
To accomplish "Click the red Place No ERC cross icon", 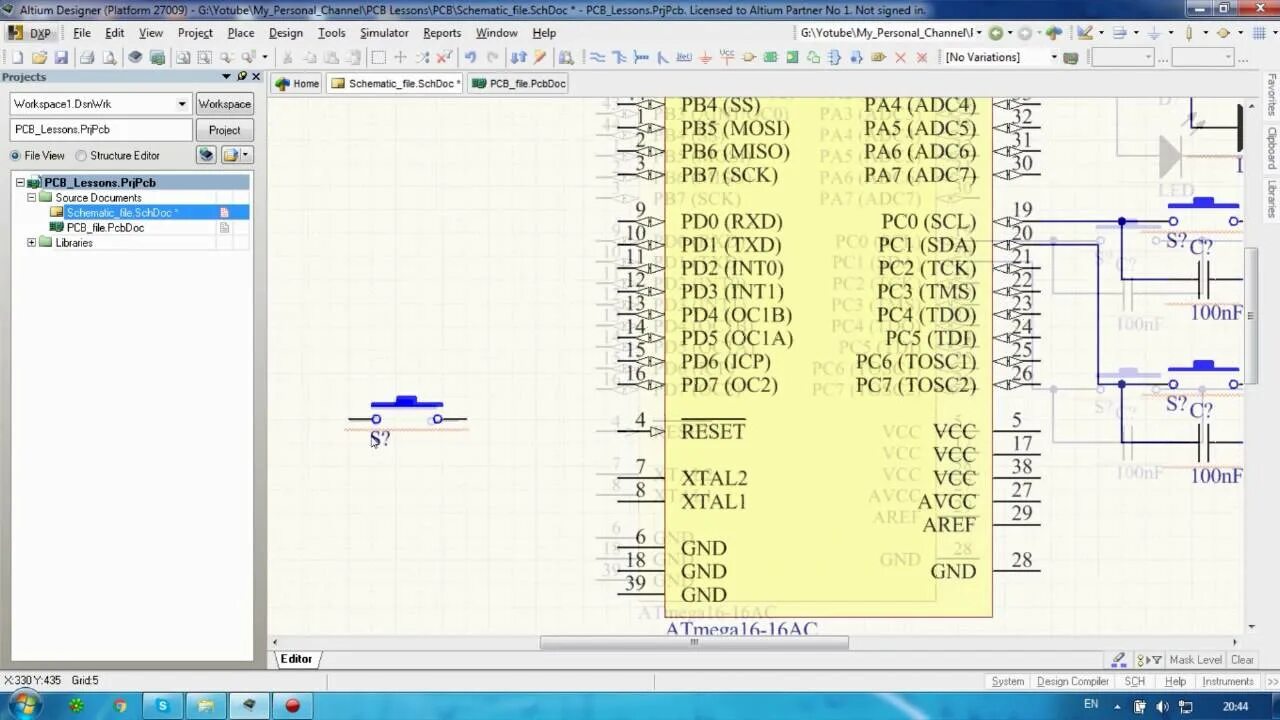I will pyautogui.click(x=900, y=58).
